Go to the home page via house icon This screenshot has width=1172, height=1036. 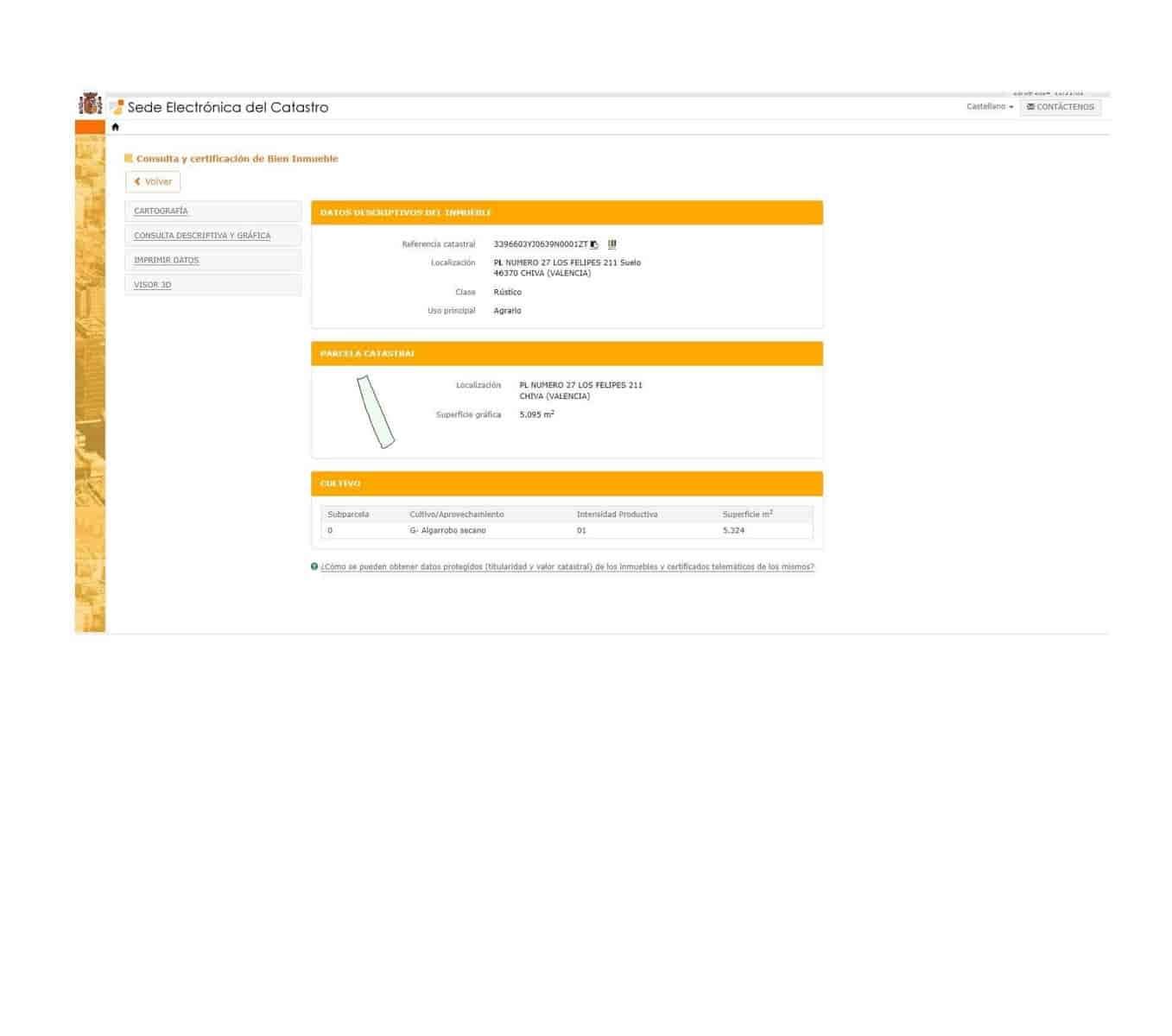tap(115, 127)
